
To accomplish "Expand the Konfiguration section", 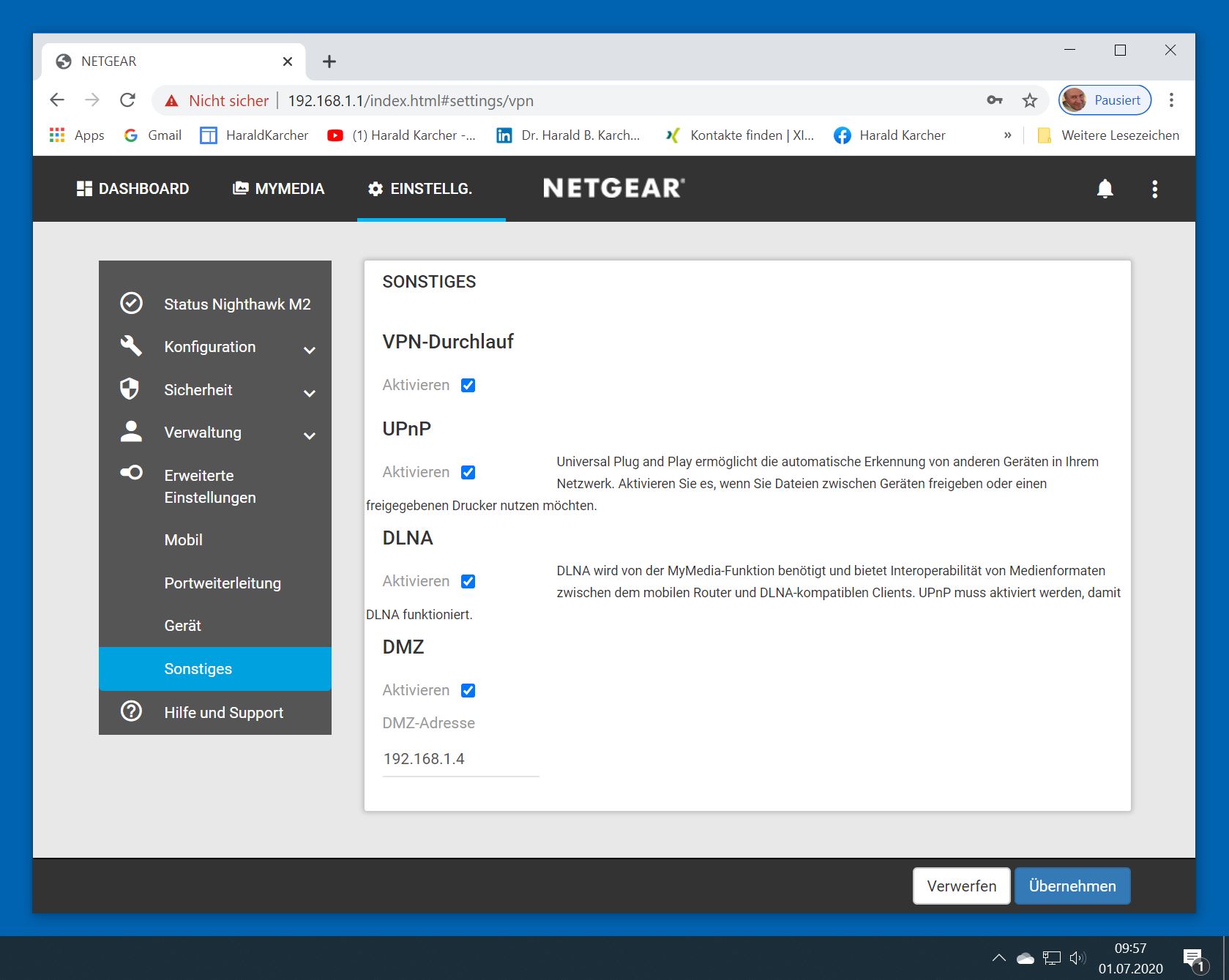I will [x=309, y=349].
